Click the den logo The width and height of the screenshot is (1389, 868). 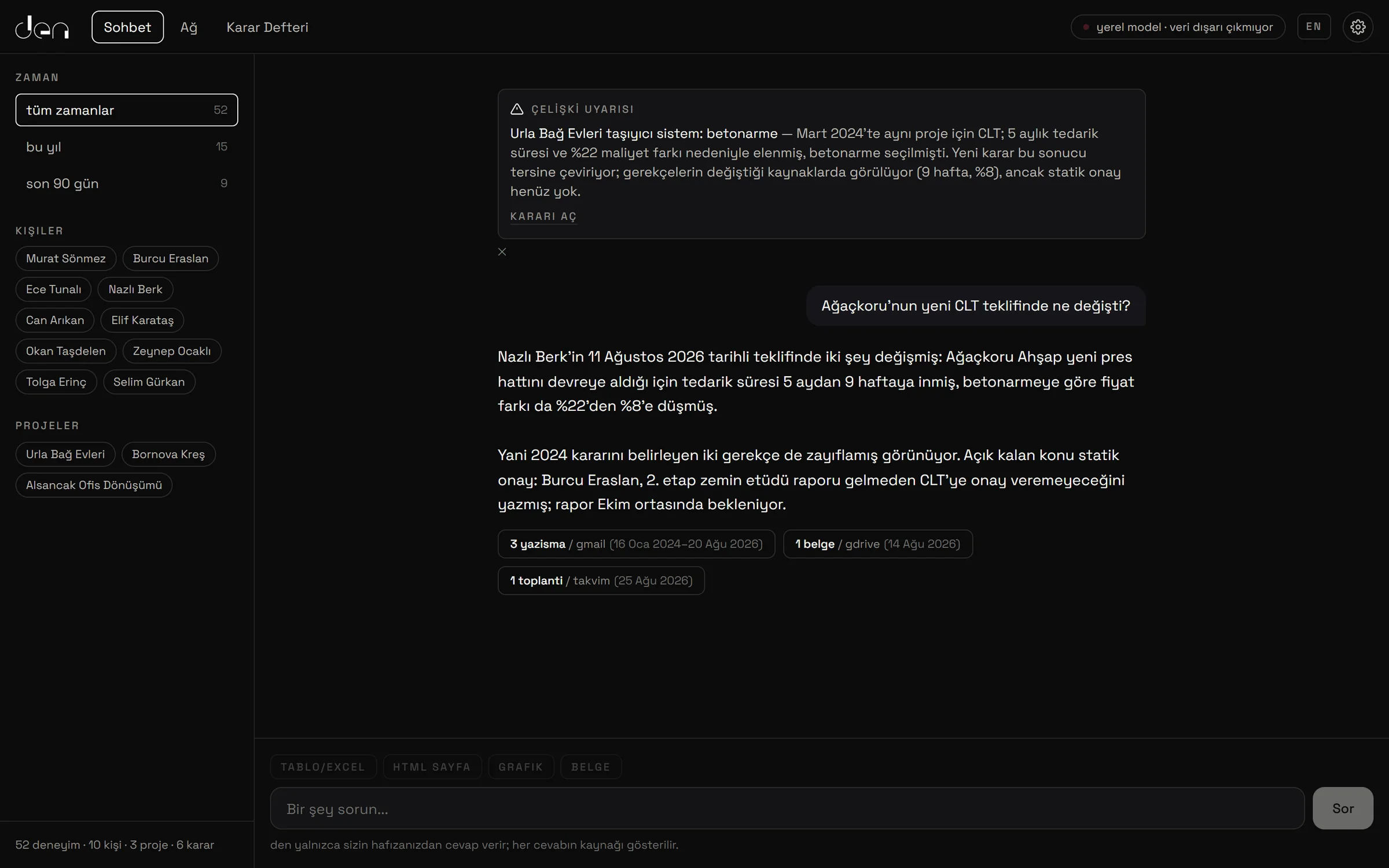point(42,27)
